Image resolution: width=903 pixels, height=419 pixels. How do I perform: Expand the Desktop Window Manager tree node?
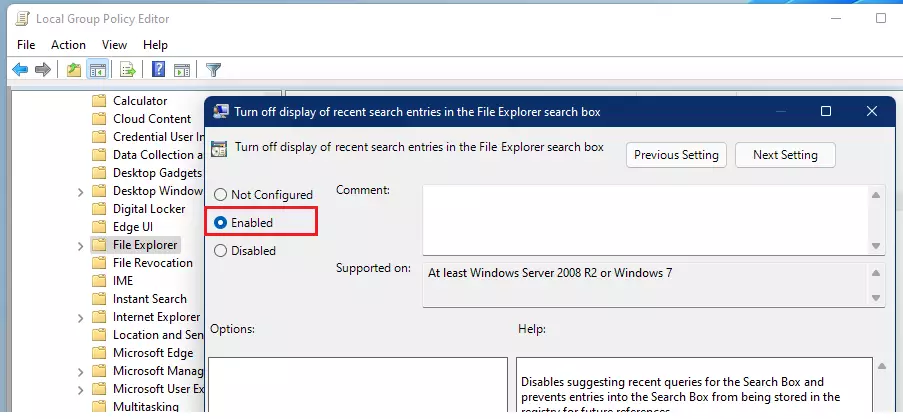pos(81,192)
